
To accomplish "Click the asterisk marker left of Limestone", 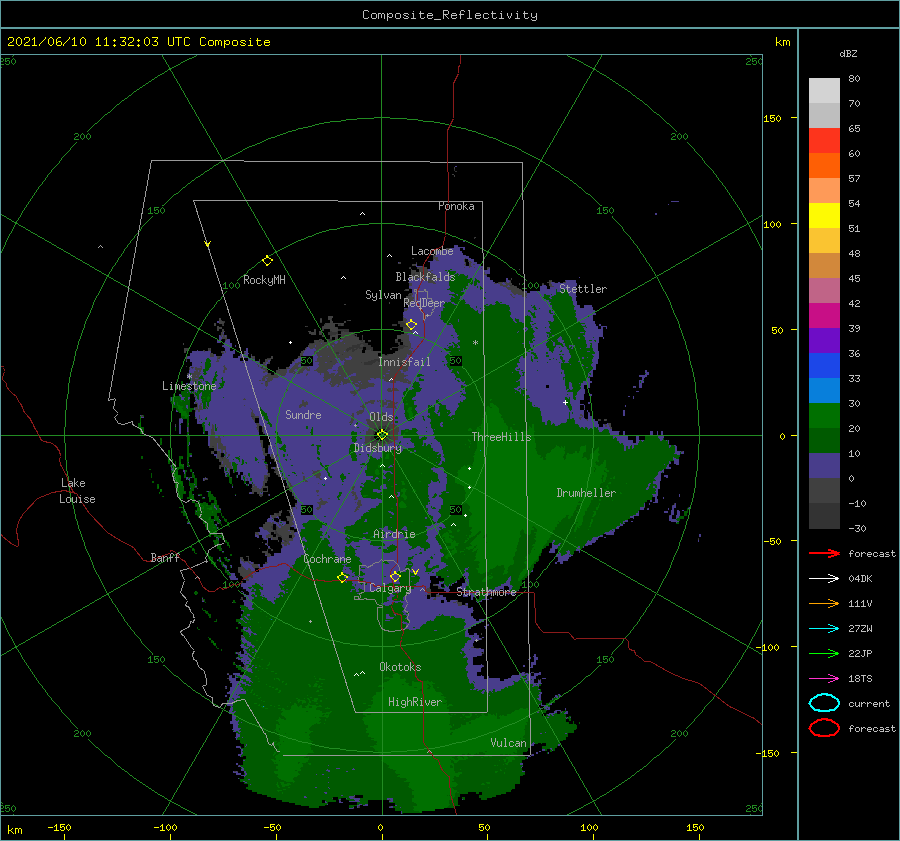I will [x=189, y=377].
